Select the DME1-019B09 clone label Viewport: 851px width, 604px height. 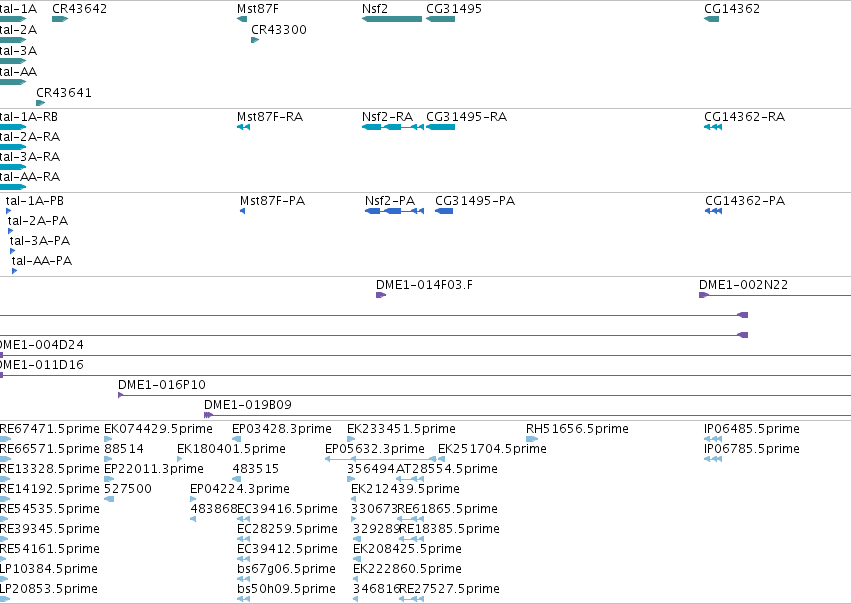coord(247,405)
